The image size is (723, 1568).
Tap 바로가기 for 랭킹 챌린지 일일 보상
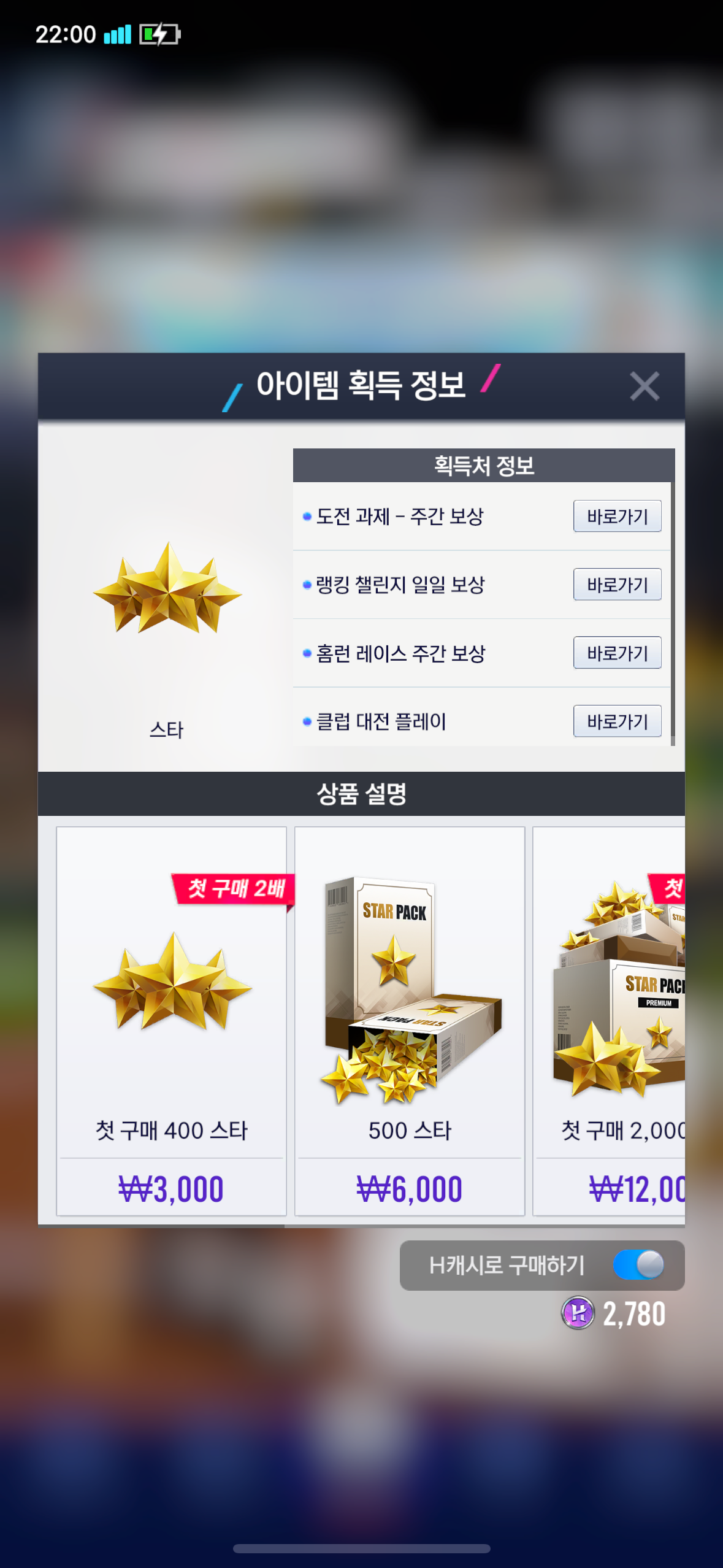[617, 585]
